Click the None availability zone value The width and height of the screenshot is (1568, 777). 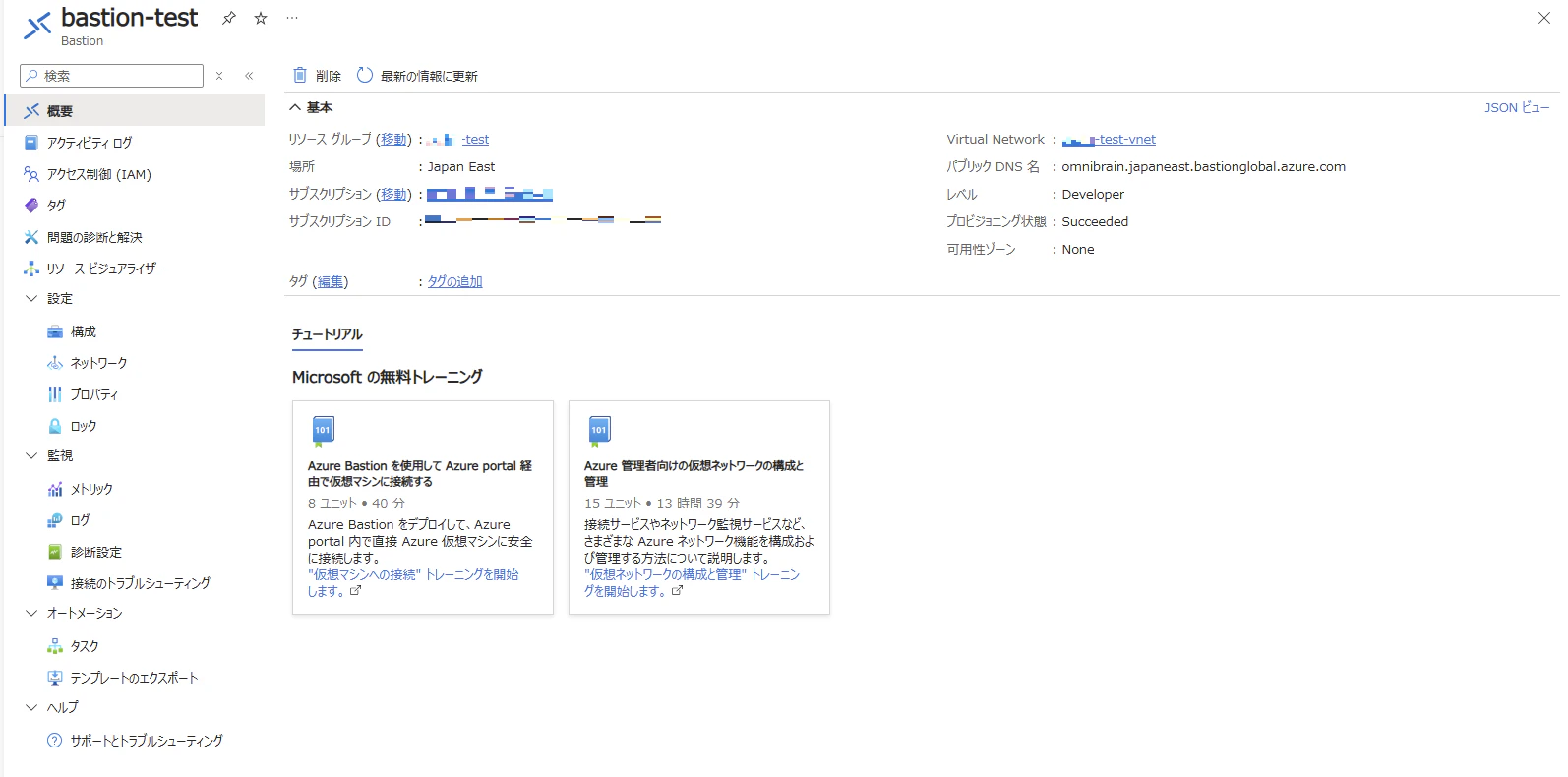(1078, 250)
